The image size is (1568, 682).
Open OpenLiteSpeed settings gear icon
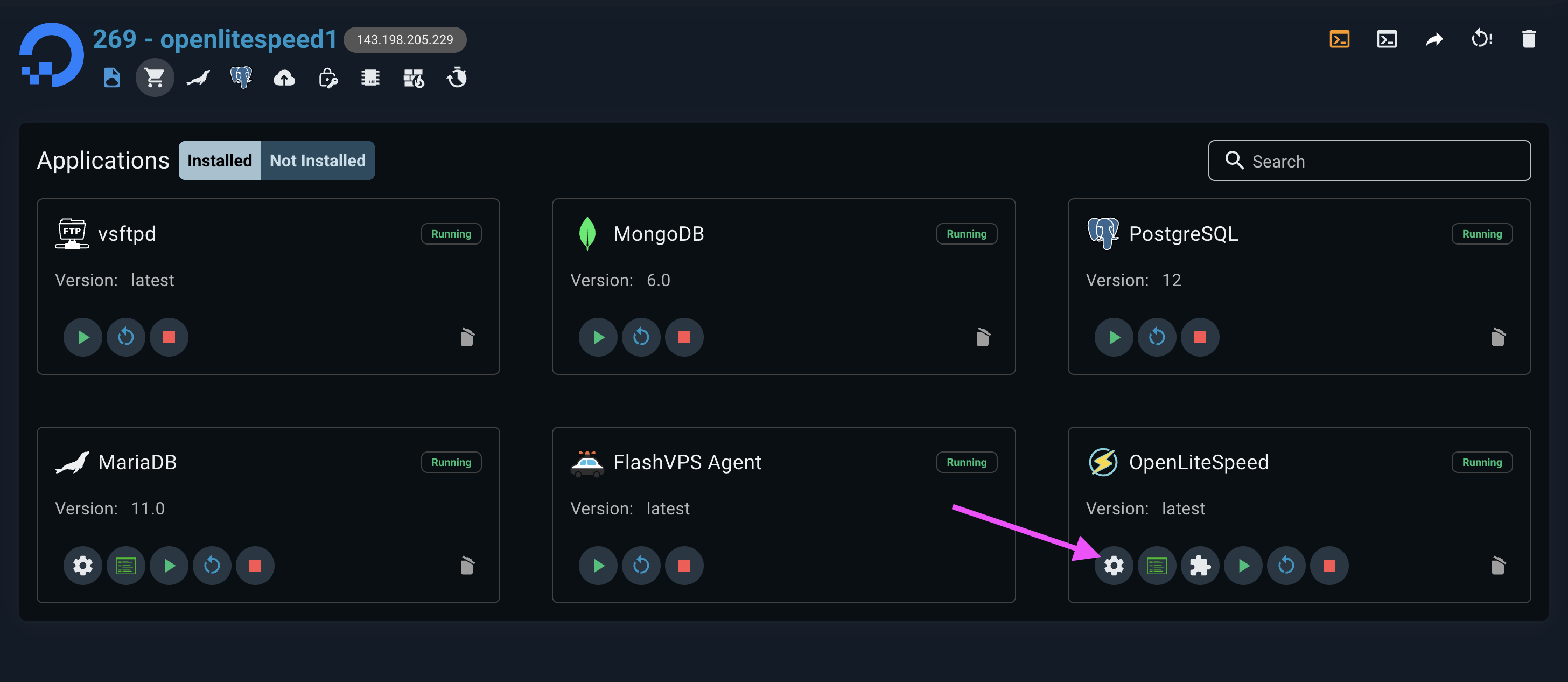pyautogui.click(x=1114, y=566)
